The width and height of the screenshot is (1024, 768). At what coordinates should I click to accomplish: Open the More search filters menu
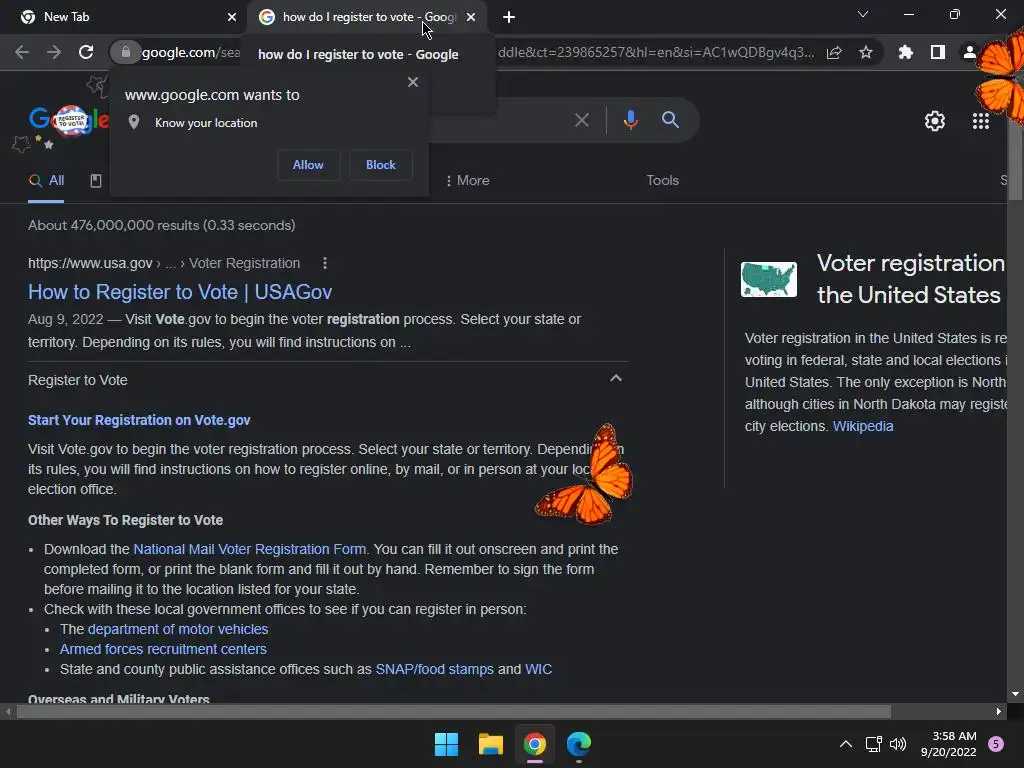tap(468, 180)
